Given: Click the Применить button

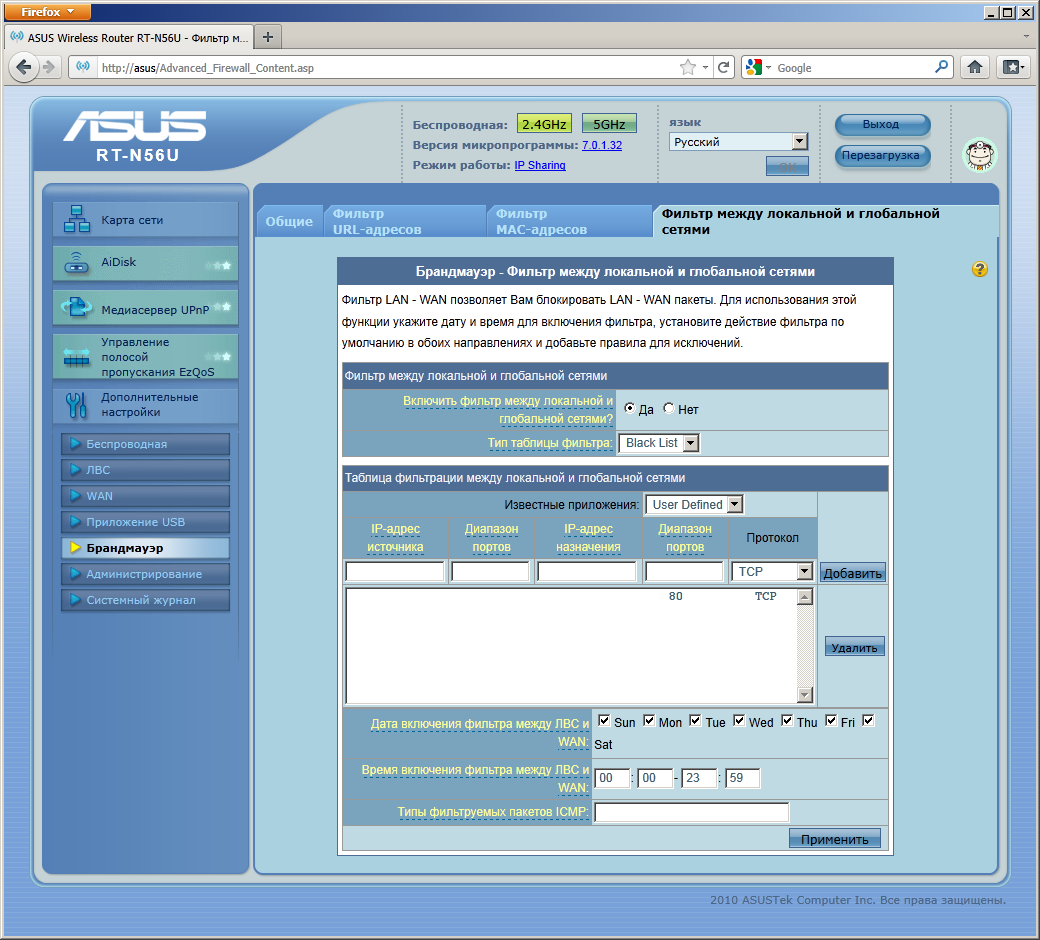Looking at the screenshot, I should pos(834,839).
